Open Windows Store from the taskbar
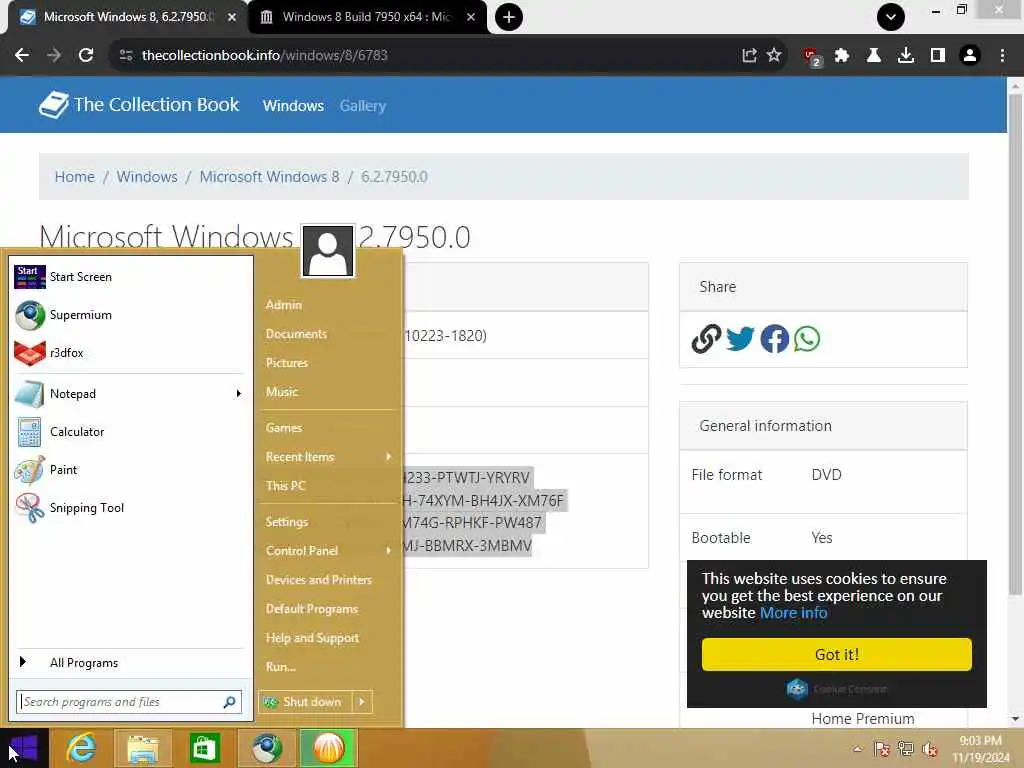The height and width of the screenshot is (768, 1024). (204, 748)
